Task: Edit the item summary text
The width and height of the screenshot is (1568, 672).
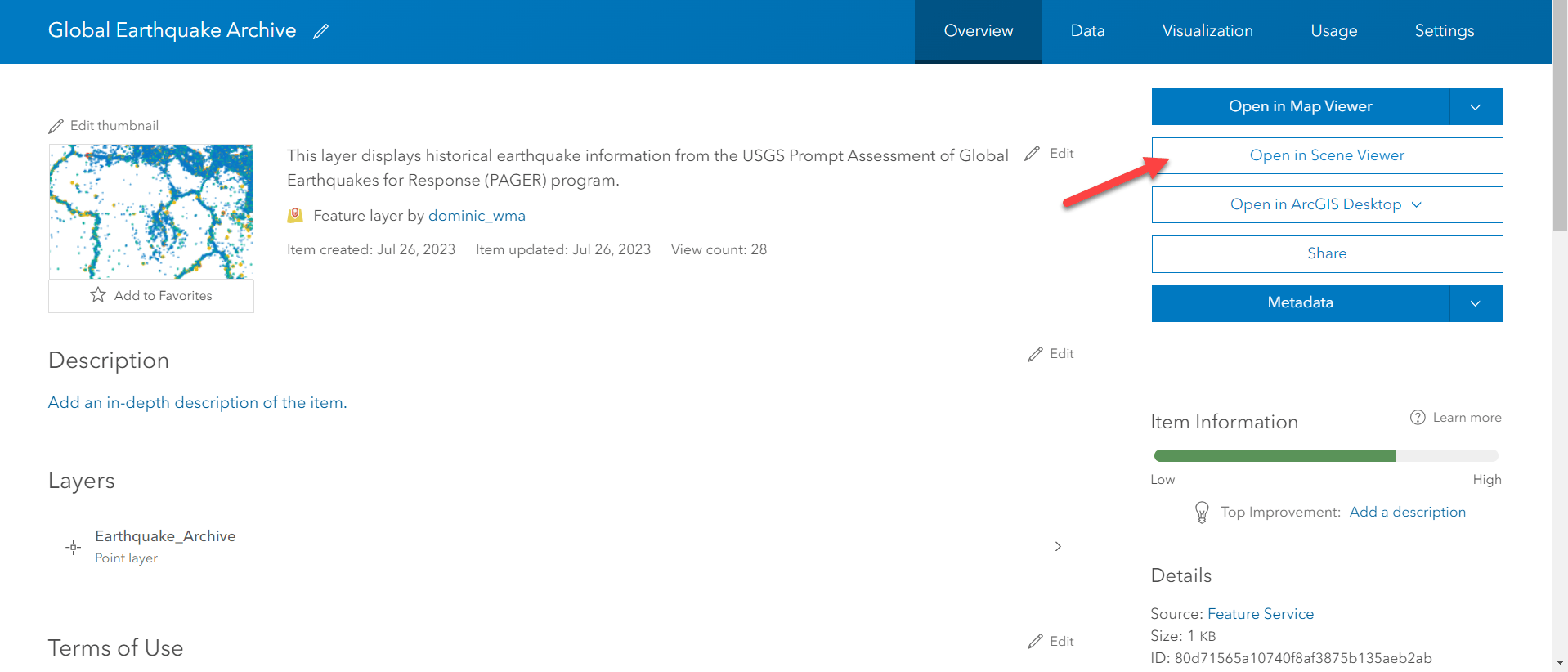Action: [1050, 154]
